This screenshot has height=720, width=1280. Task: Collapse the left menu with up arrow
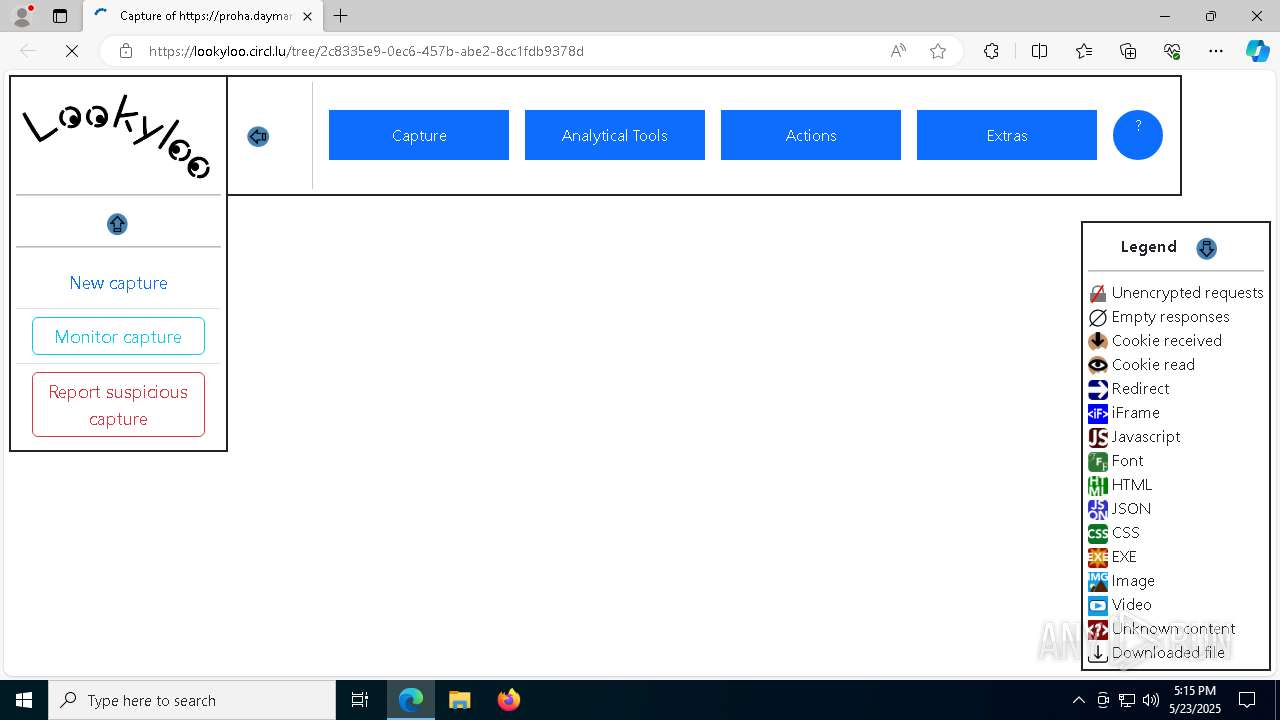pos(117,224)
